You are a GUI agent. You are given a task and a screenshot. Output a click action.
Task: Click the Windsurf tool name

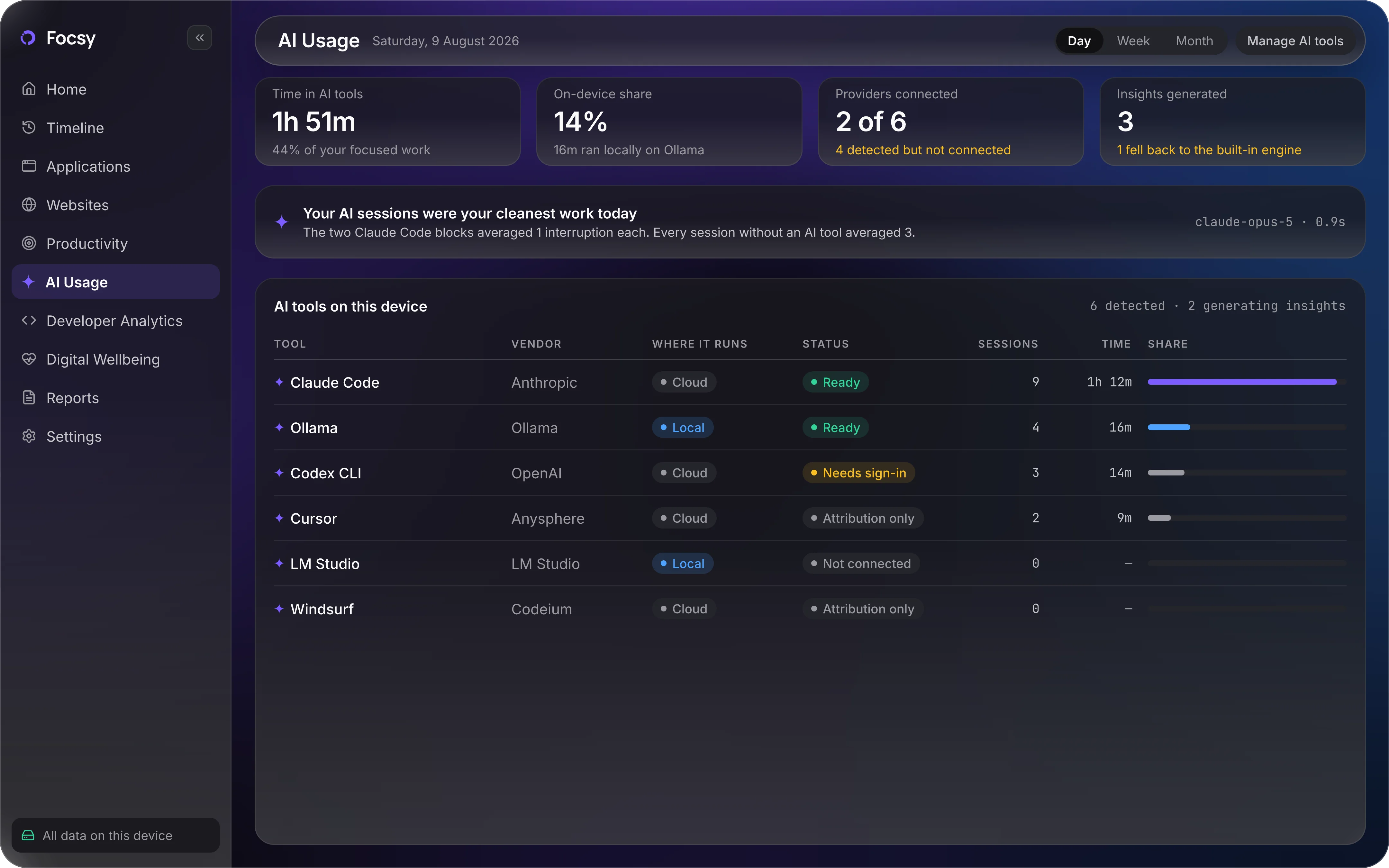(322, 609)
